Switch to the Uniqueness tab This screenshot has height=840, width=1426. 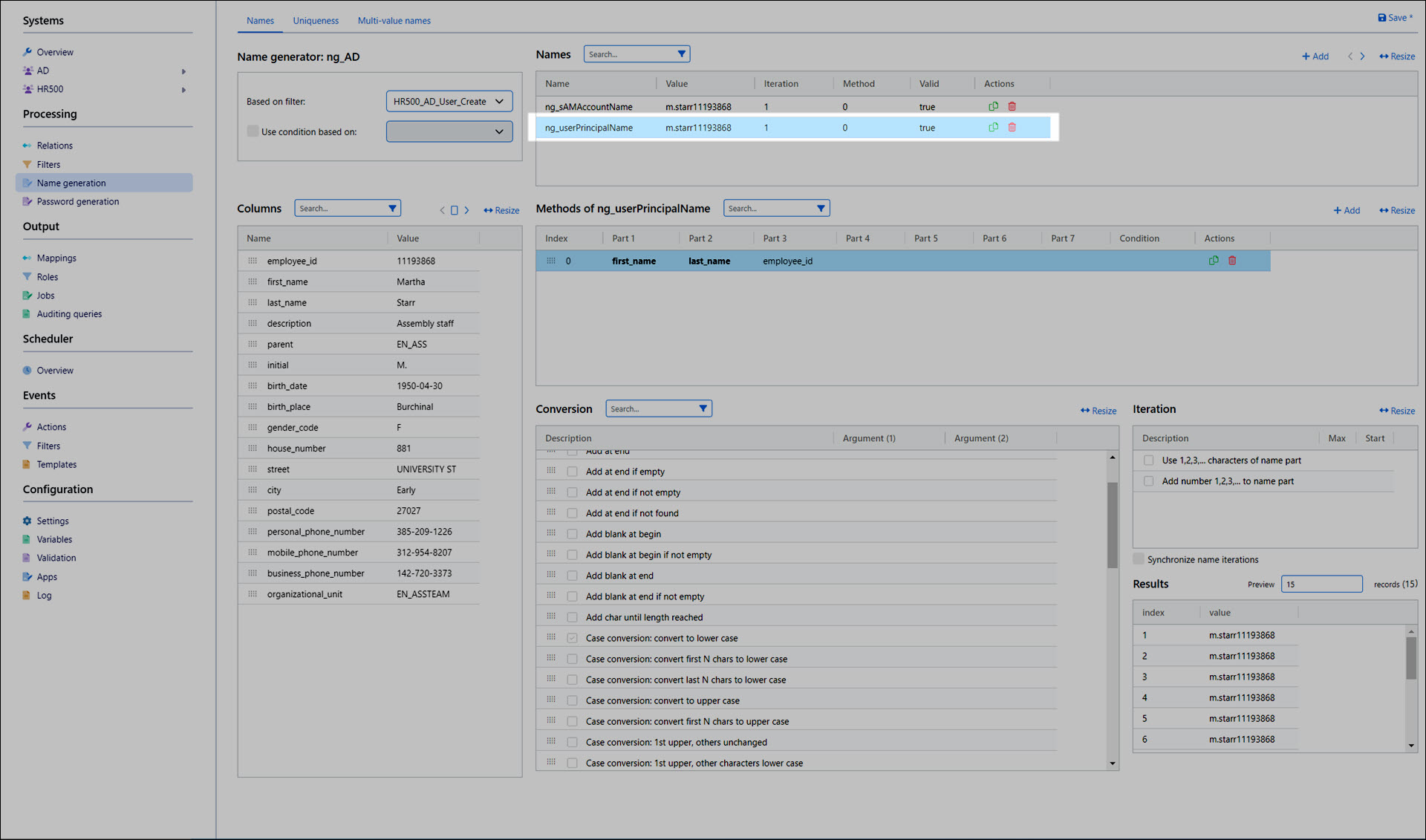coord(316,21)
